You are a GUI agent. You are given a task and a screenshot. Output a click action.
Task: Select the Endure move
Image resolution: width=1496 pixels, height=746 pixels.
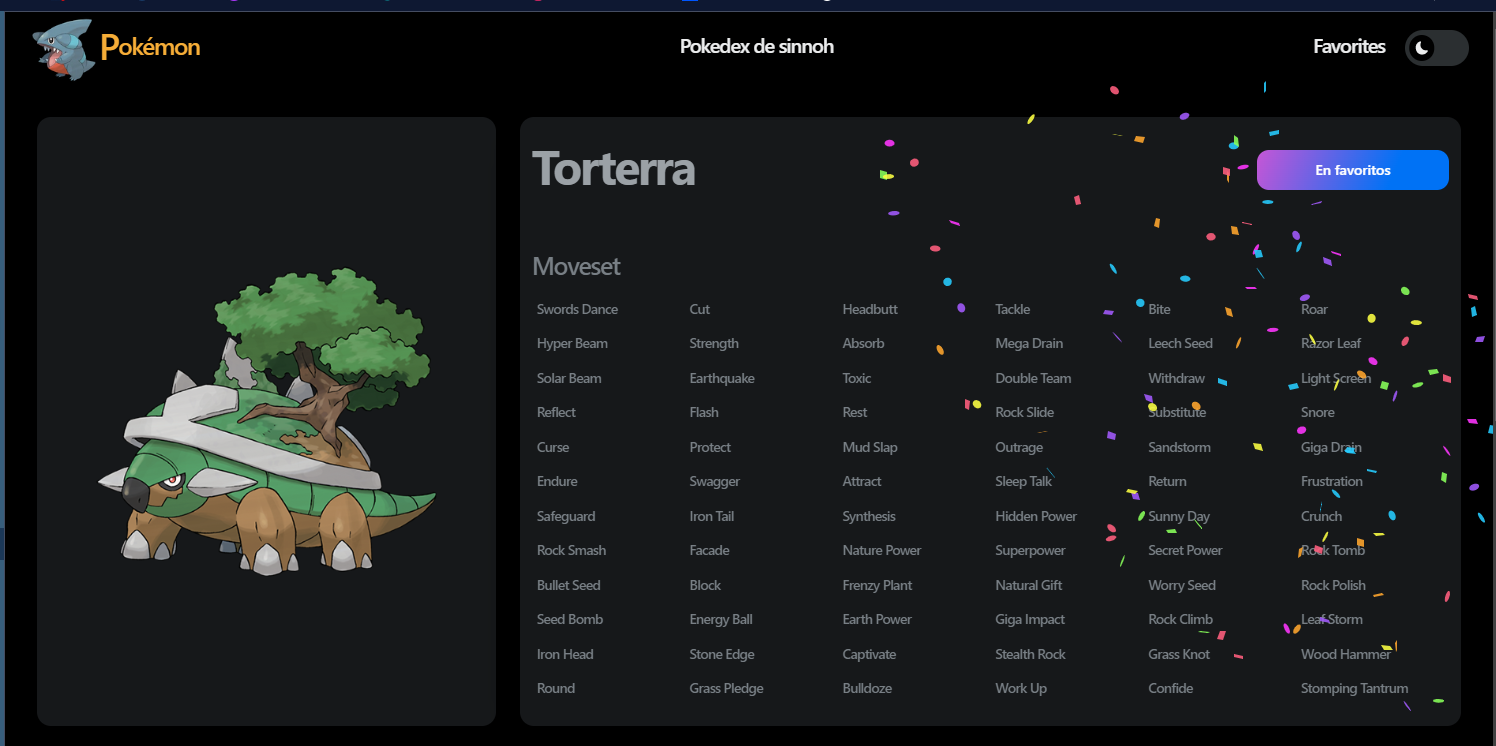[557, 481]
